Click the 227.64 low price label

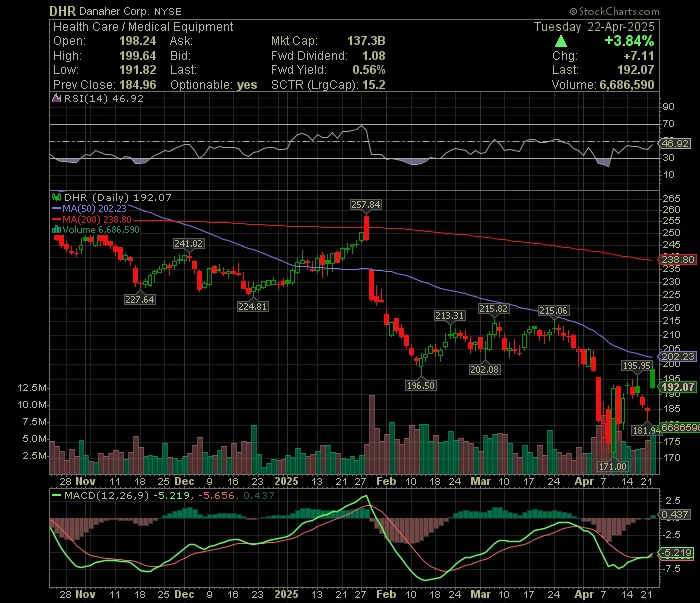[140, 299]
